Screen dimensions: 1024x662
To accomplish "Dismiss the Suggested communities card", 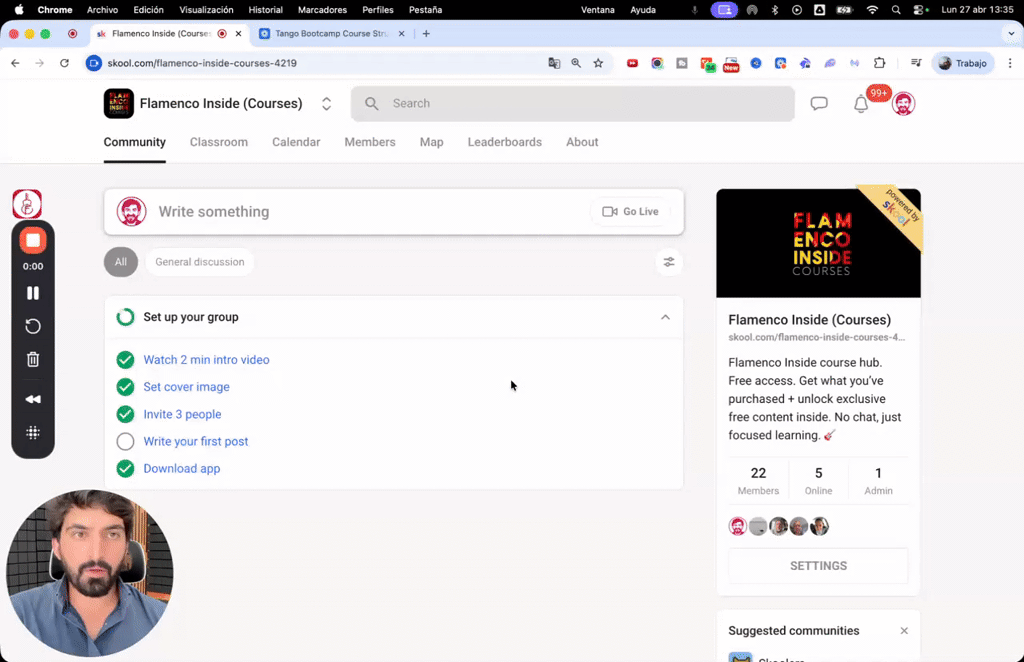I will coord(904,631).
